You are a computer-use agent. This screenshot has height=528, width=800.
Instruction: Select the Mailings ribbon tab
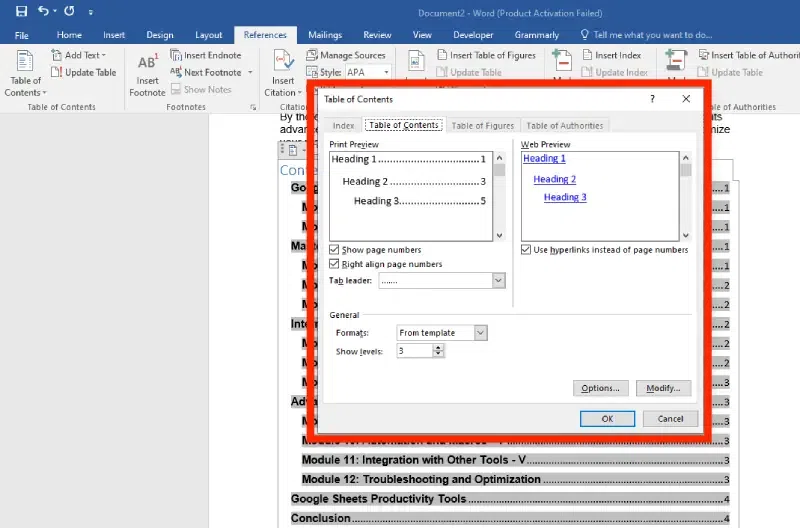pos(325,35)
